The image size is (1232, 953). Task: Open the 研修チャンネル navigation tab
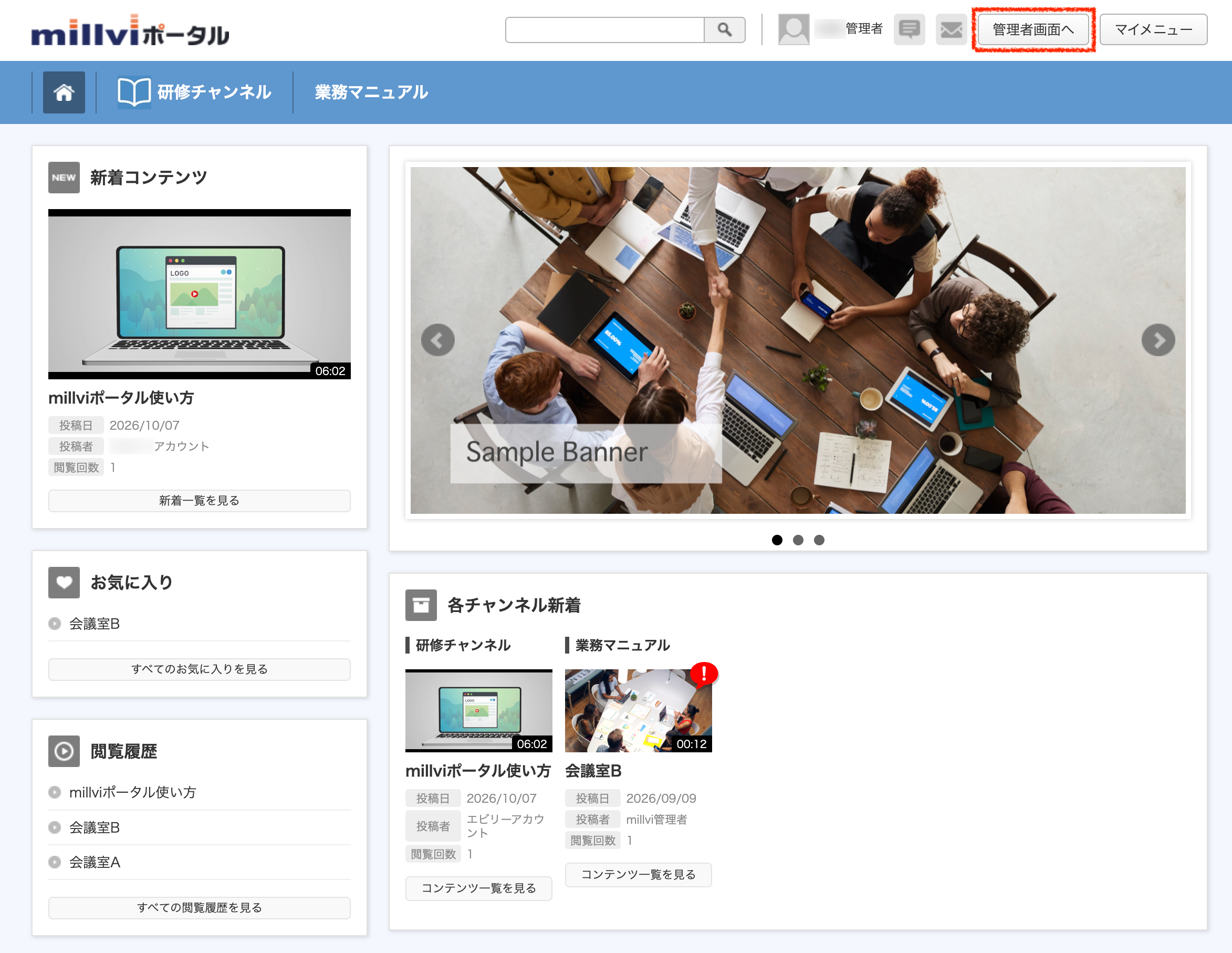(x=194, y=92)
